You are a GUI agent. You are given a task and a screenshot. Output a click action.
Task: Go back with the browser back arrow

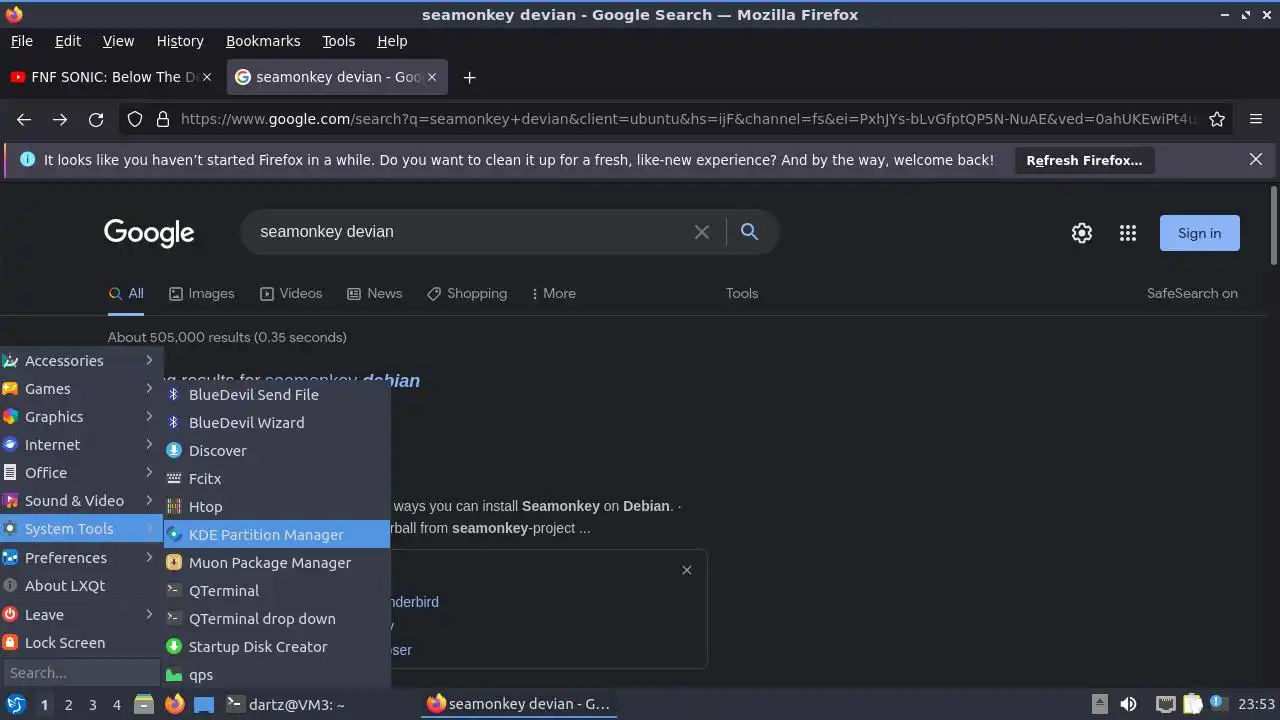pyautogui.click(x=24, y=119)
